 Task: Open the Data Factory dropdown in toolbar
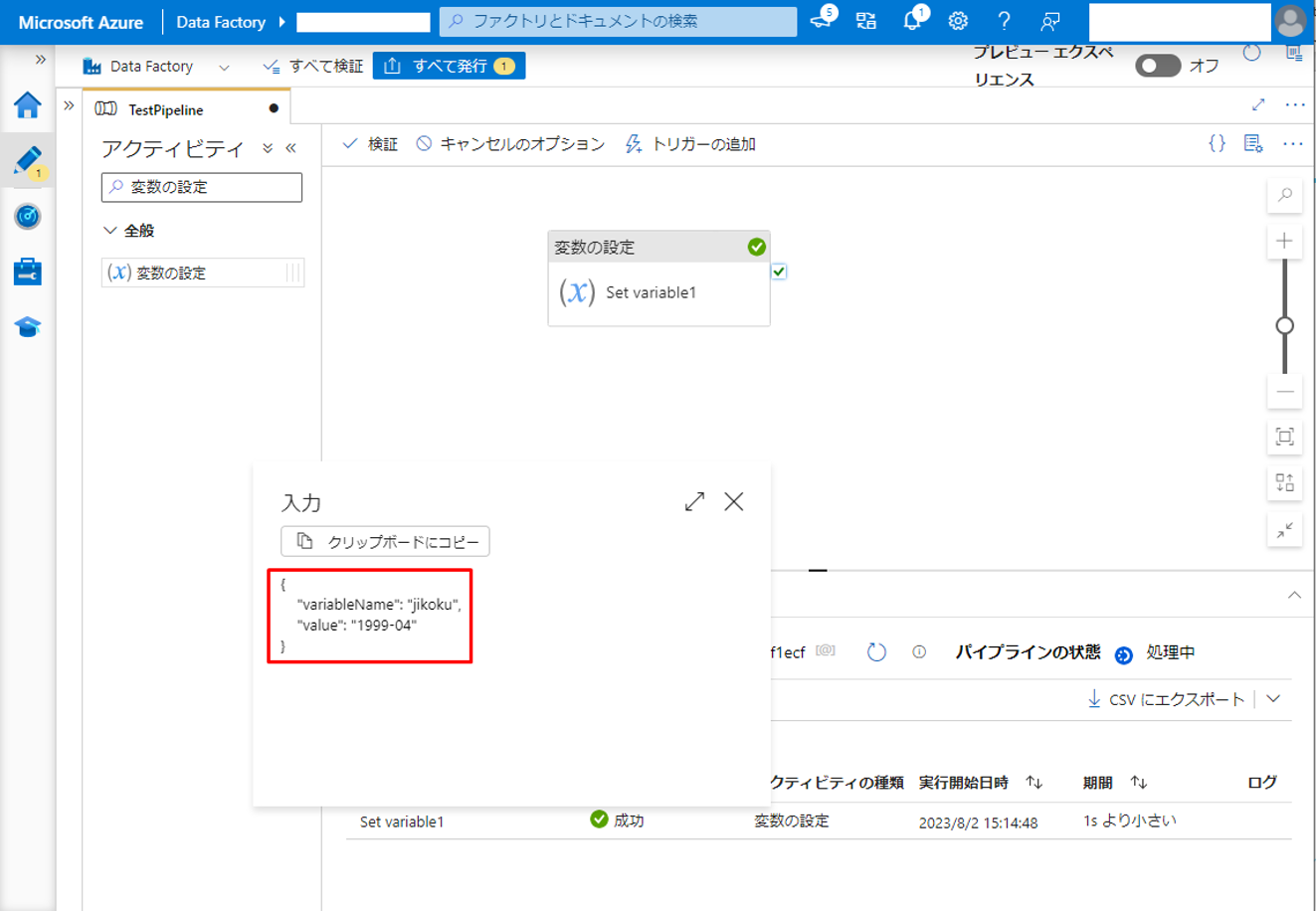pyautogui.click(x=224, y=67)
